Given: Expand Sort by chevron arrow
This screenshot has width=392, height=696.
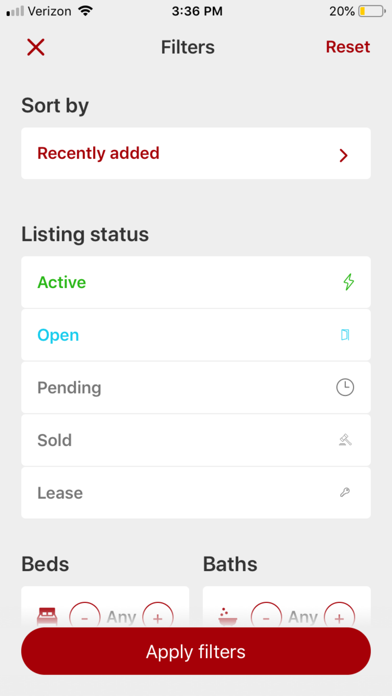Looking at the screenshot, I should click(343, 155).
